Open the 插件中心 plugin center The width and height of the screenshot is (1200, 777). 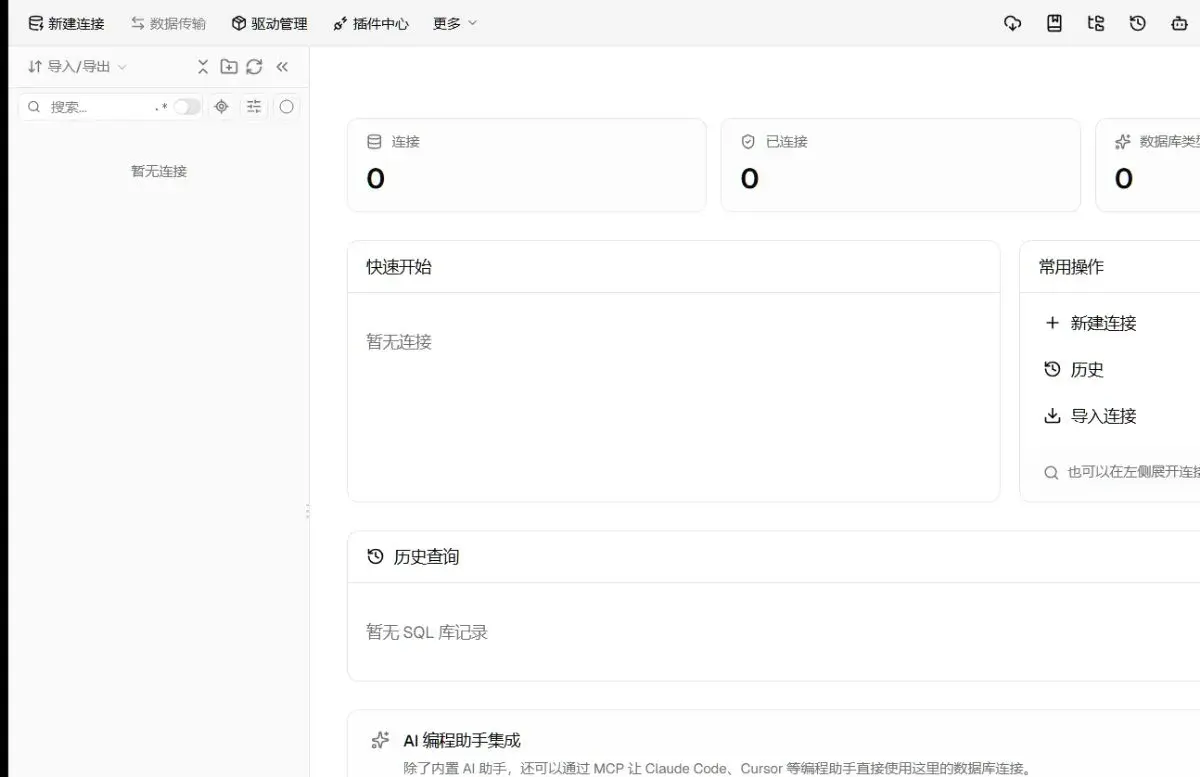coord(370,23)
